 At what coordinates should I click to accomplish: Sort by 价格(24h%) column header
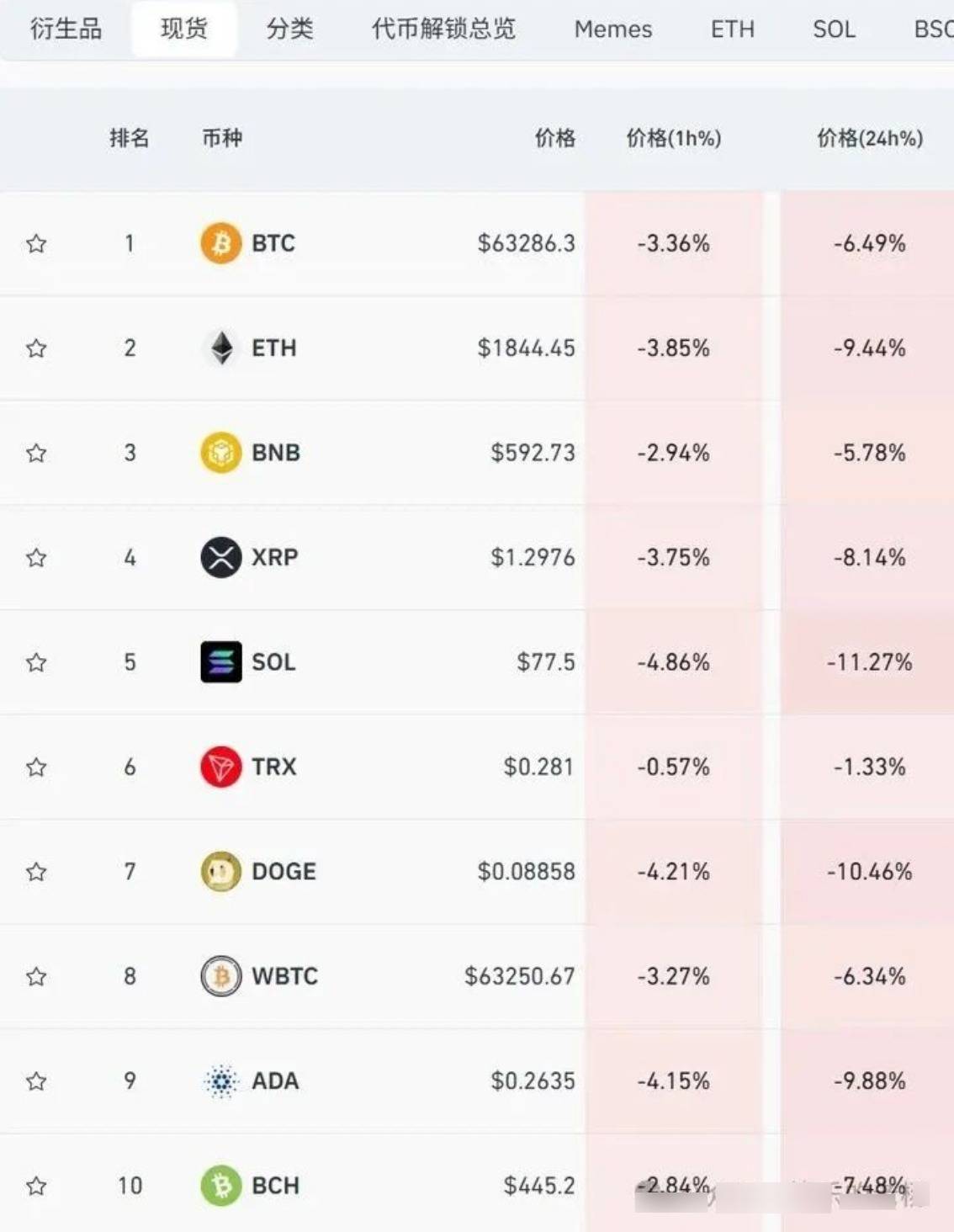pos(869,138)
